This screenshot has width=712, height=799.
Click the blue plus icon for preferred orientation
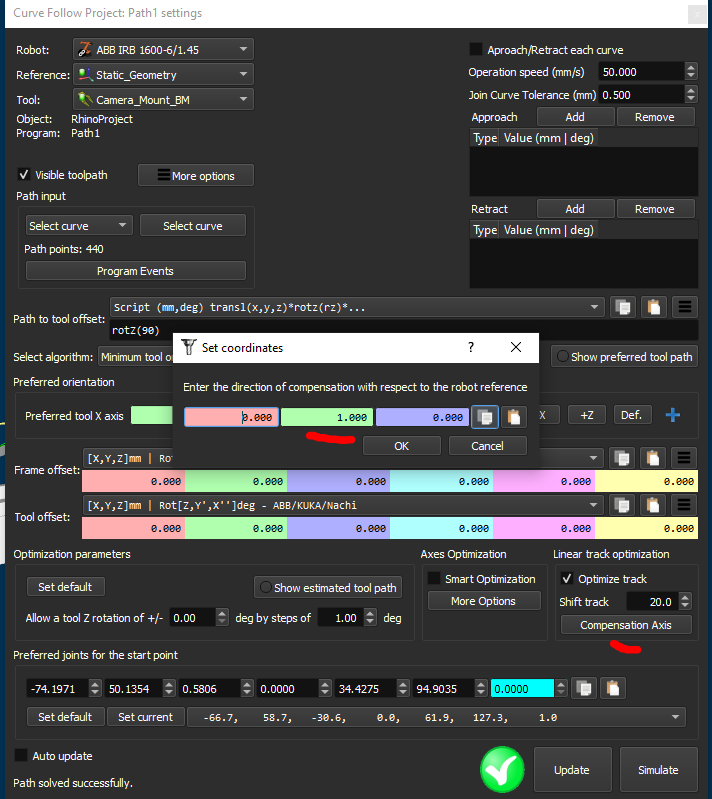tap(673, 414)
